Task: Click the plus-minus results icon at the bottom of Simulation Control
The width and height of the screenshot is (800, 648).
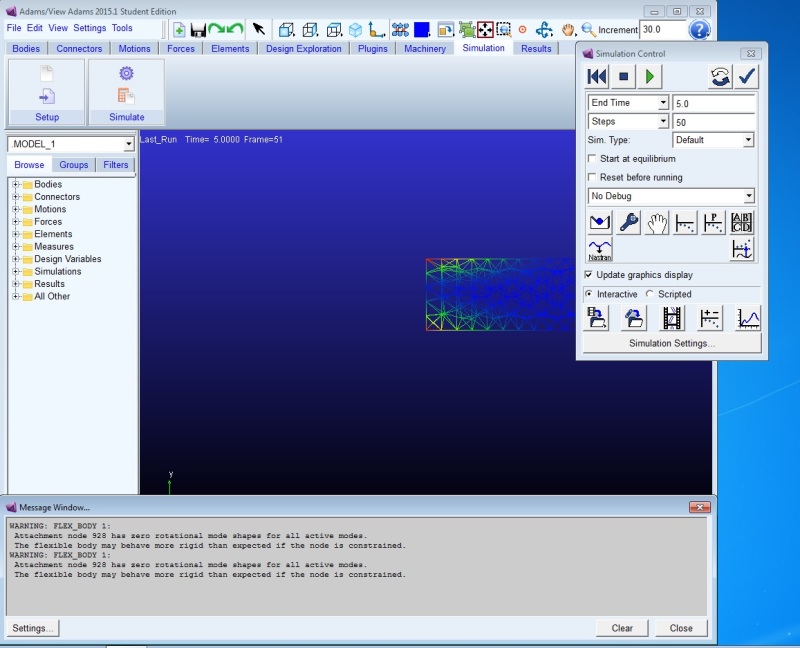Action: point(710,317)
